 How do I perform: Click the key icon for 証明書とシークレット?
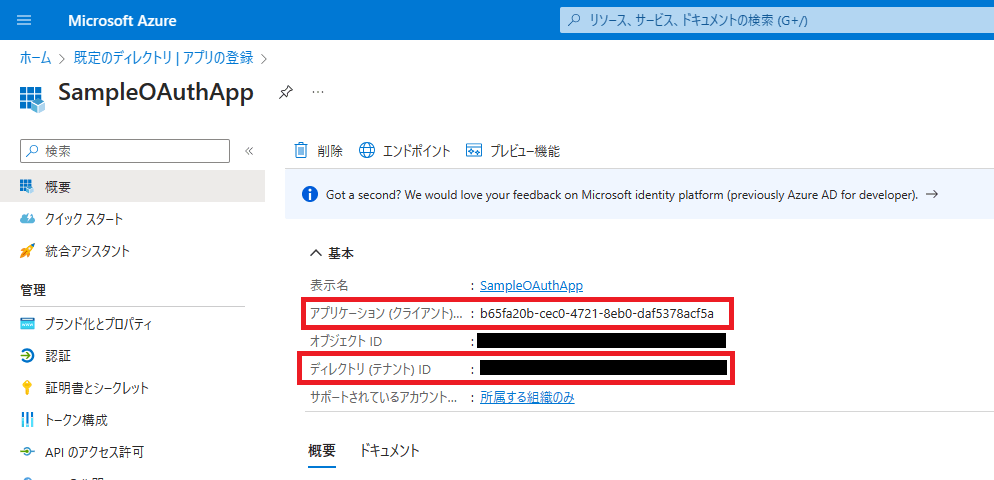[x=27, y=387]
